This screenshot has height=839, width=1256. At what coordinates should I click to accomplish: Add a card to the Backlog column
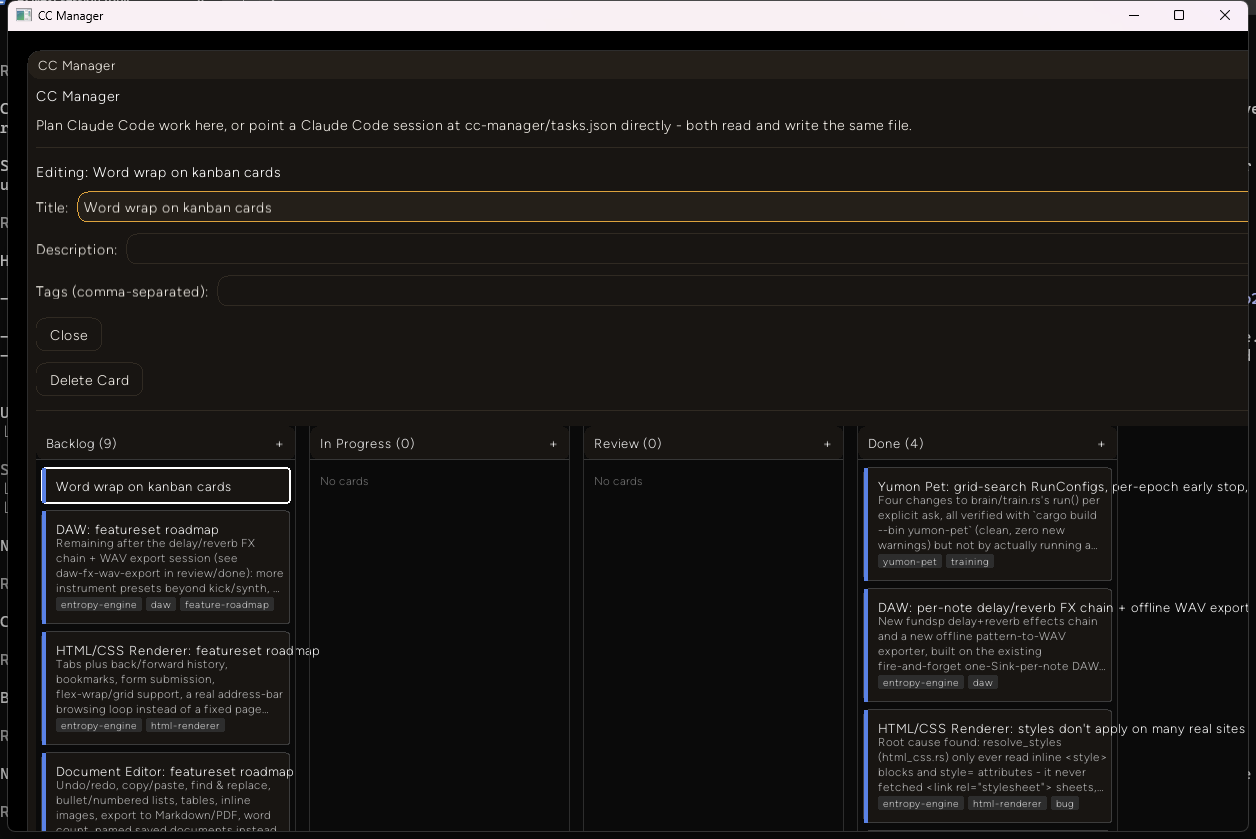click(x=279, y=444)
